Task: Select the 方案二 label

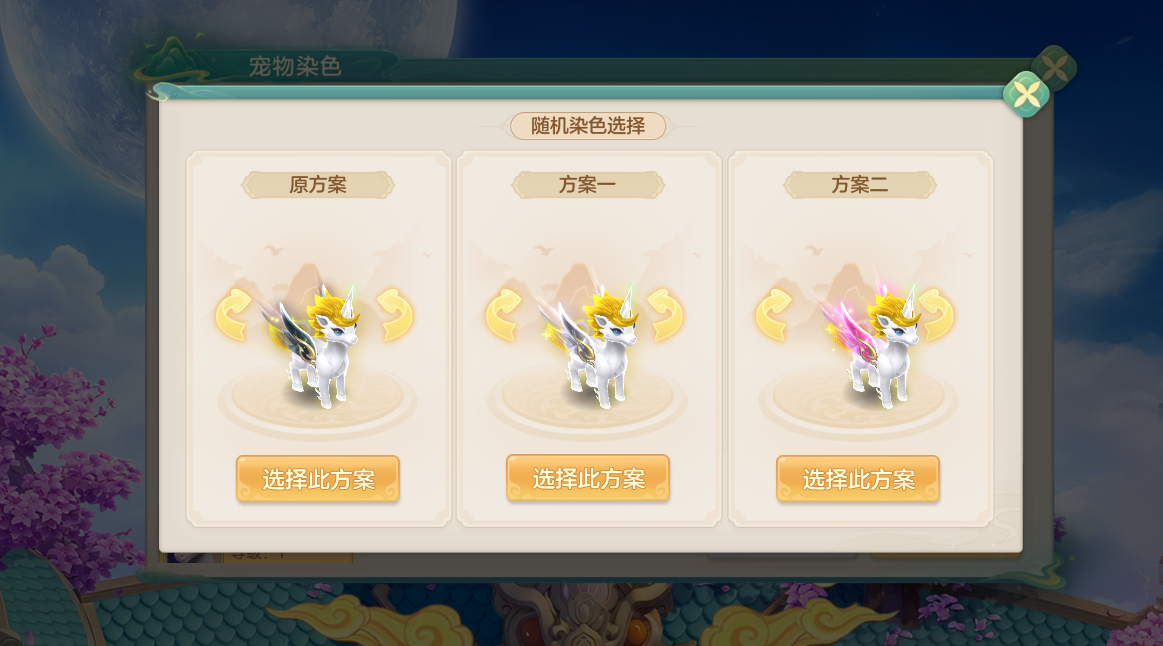Action: pos(860,185)
